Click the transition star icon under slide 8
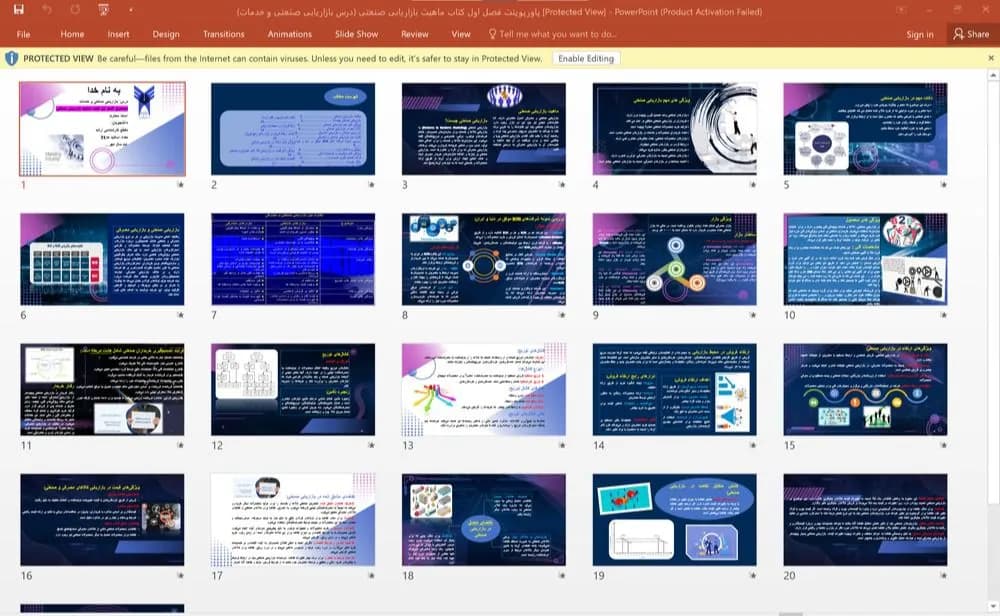1000x616 pixels. [x=562, y=315]
